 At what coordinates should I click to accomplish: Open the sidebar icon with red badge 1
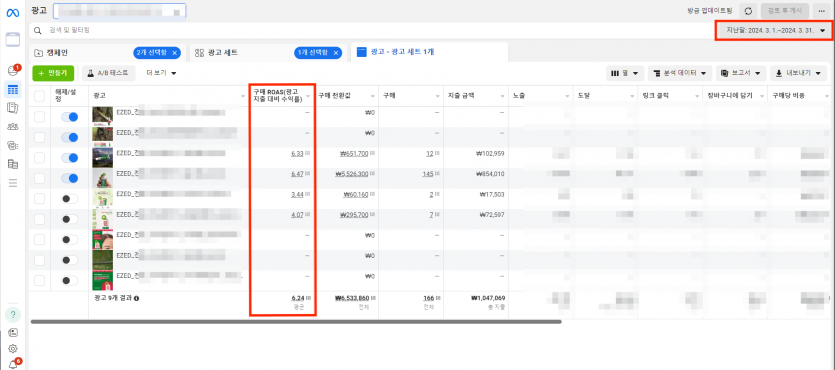[x=13, y=71]
